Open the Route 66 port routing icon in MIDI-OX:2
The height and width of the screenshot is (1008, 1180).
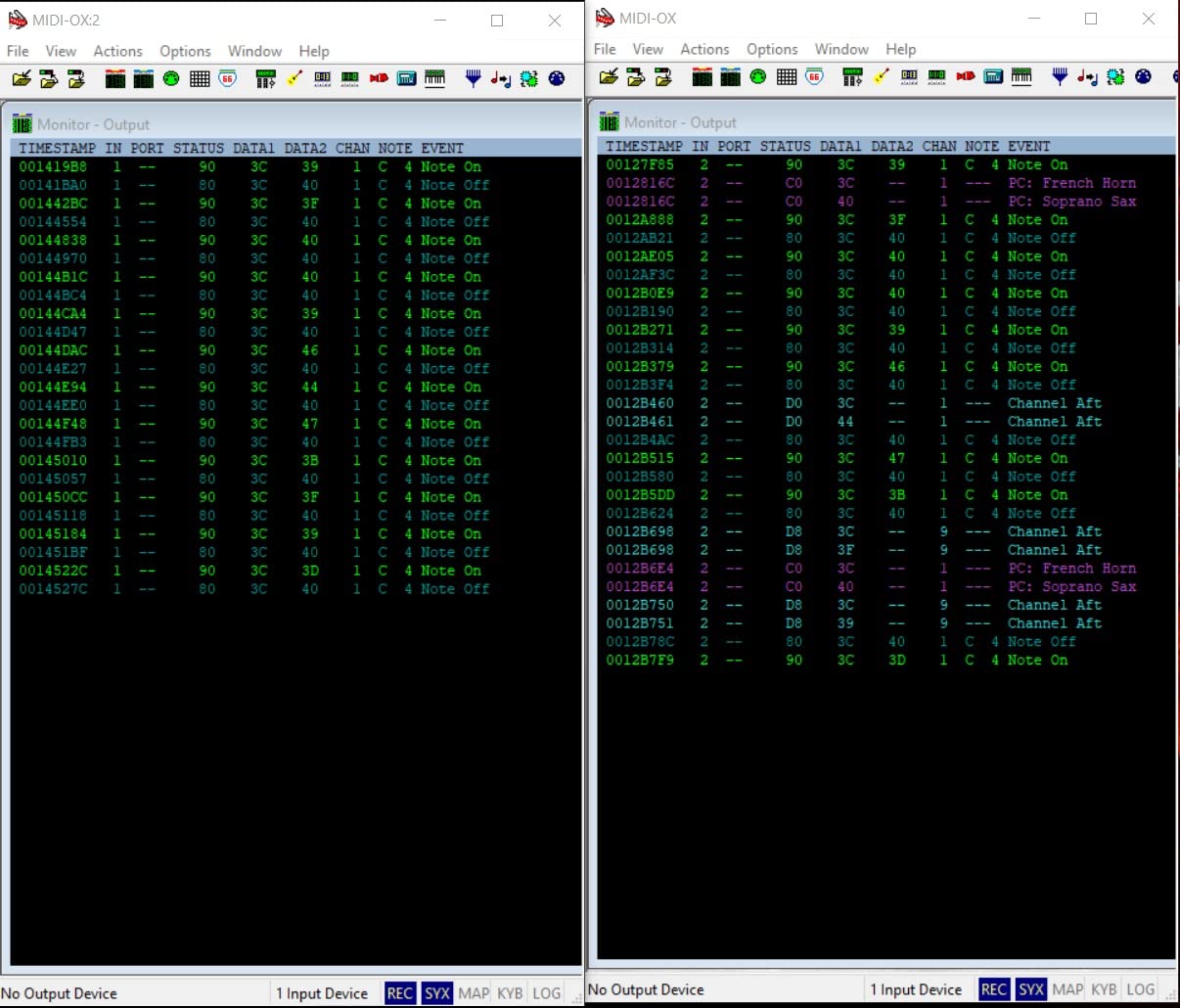[x=228, y=79]
